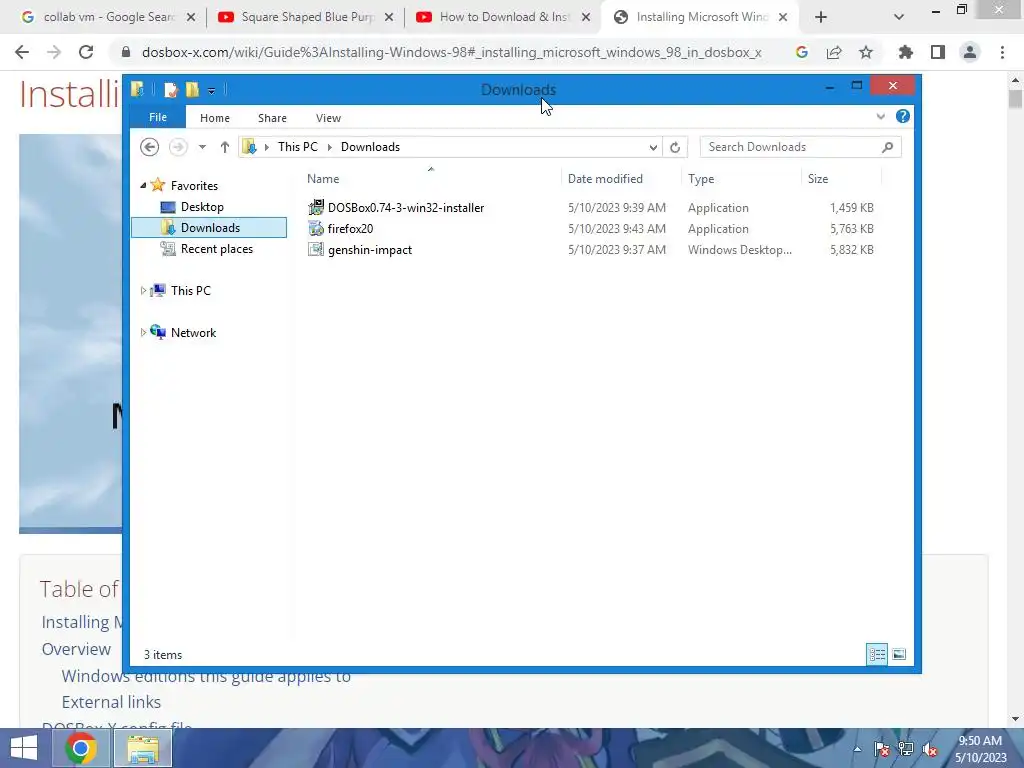The height and width of the screenshot is (768, 1024).
Task: Open the Home ribbon tab
Action: point(215,118)
